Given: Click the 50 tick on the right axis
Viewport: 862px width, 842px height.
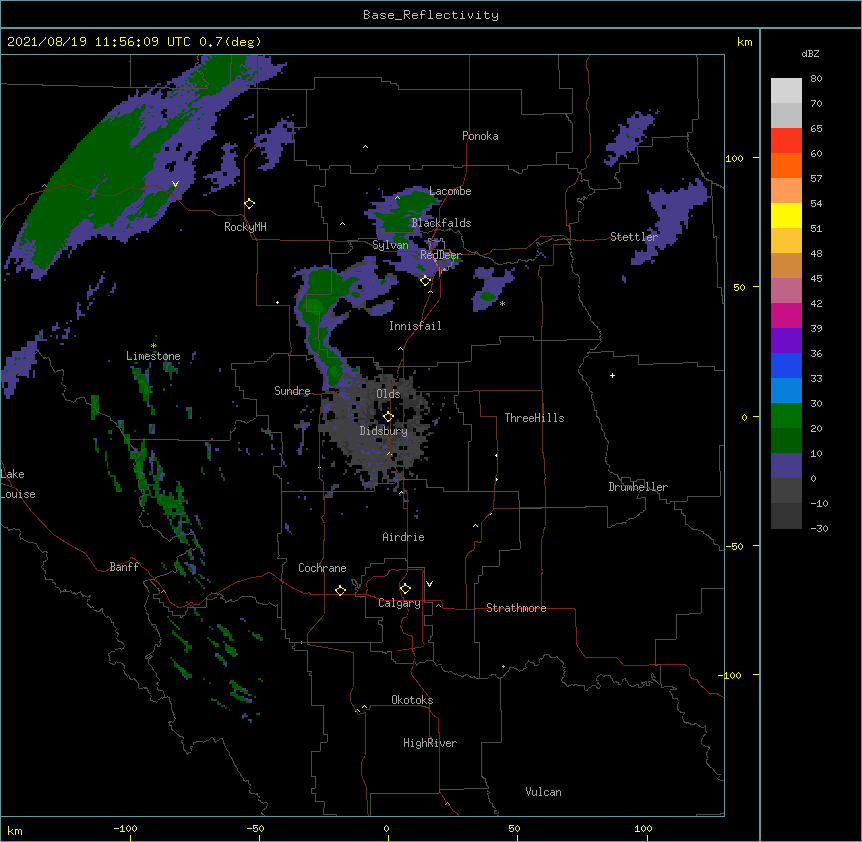Looking at the screenshot, I should pos(739,287).
